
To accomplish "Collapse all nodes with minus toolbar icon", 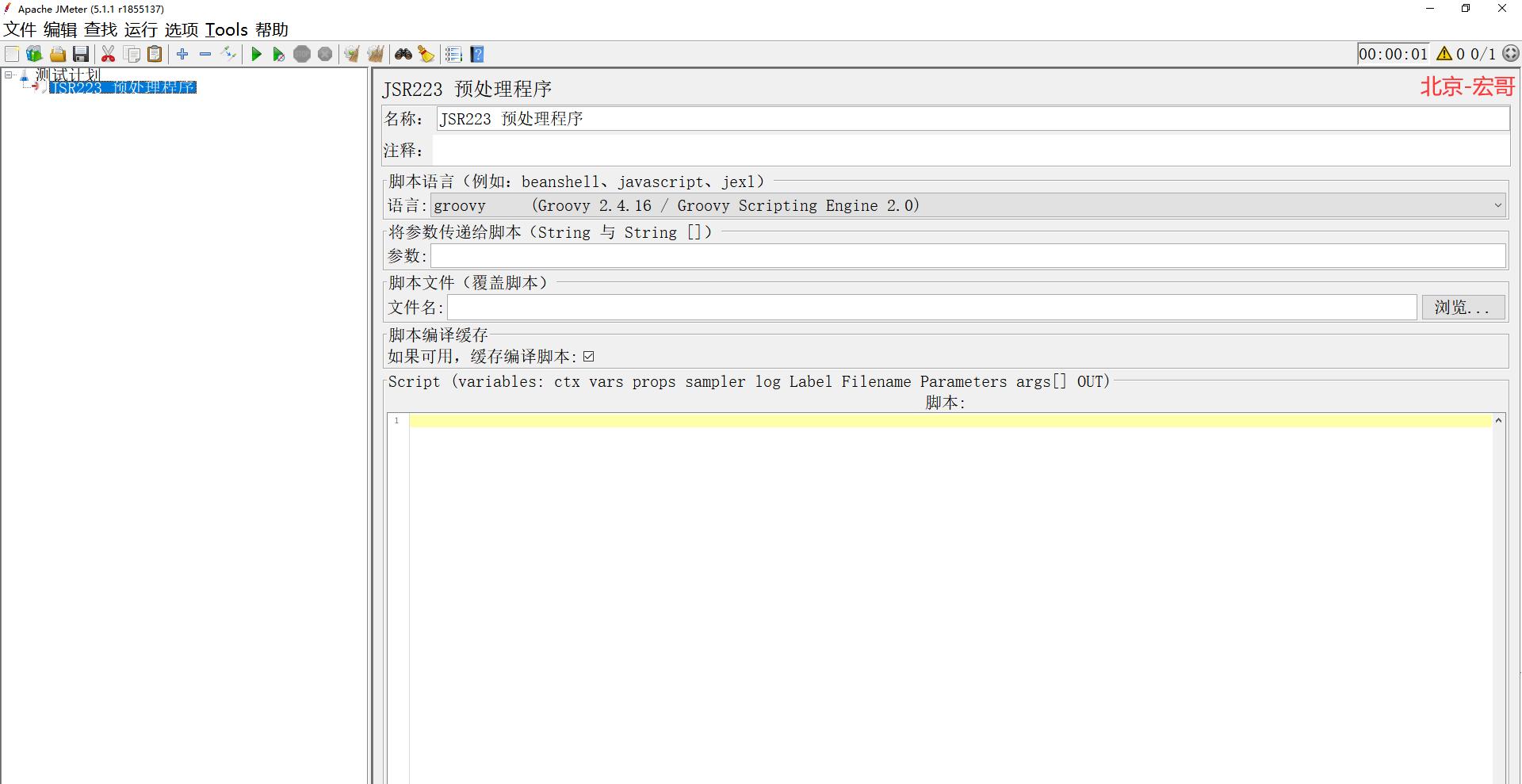I will pos(205,54).
